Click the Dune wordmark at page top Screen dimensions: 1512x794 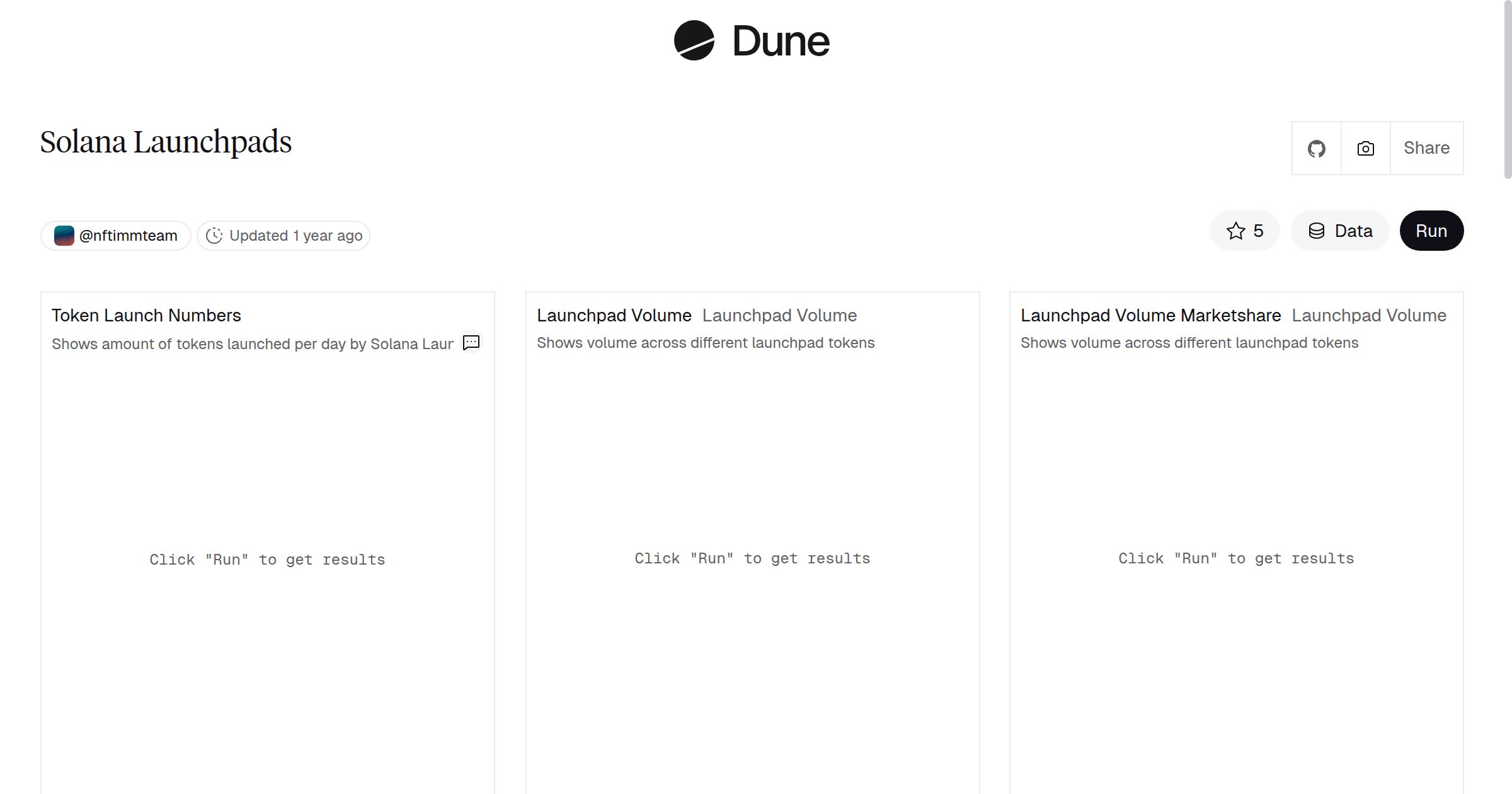coord(780,42)
